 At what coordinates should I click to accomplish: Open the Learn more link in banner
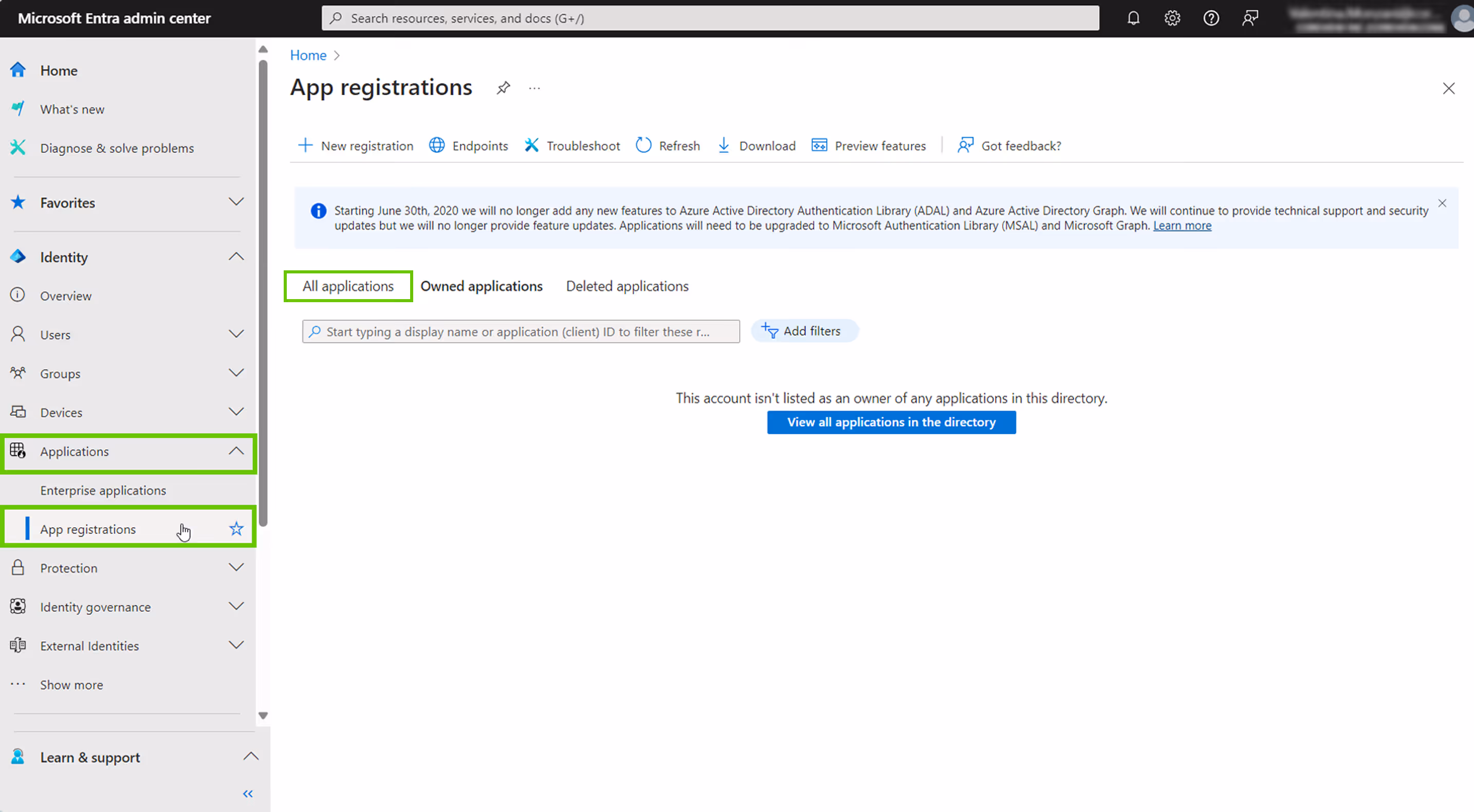click(1182, 226)
